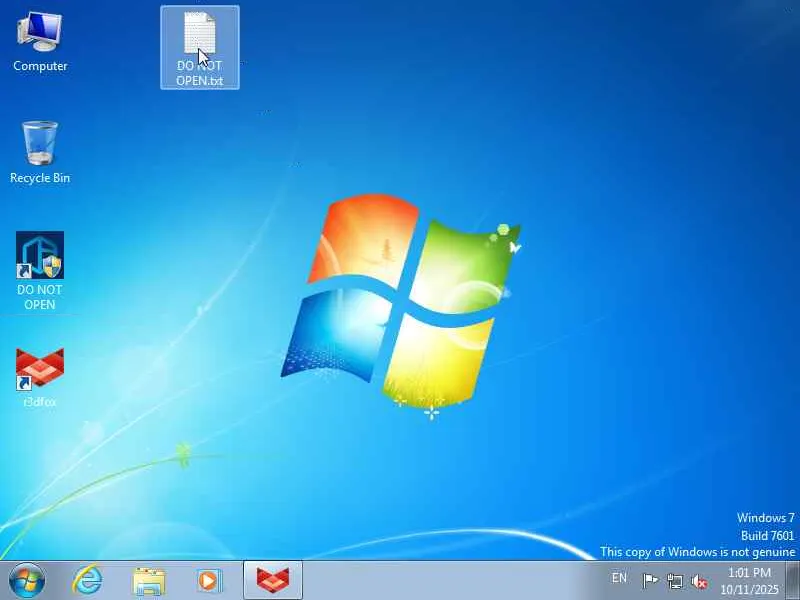Launch Internet Explorer from the taskbar
Image resolution: width=800 pixels, height=600 pixels.
pyautogui.click(x=88, y=580)
